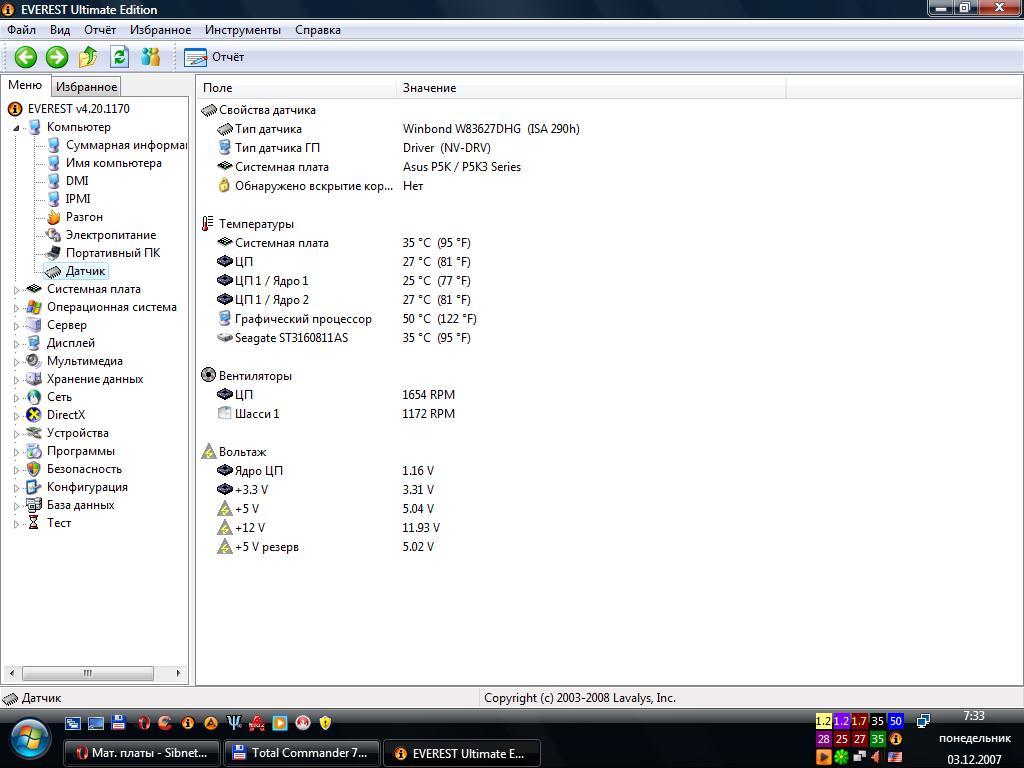Click the tree scrollbar right arrow
Viewport: 1024px width, 768px height.
[x=178, y=673]
